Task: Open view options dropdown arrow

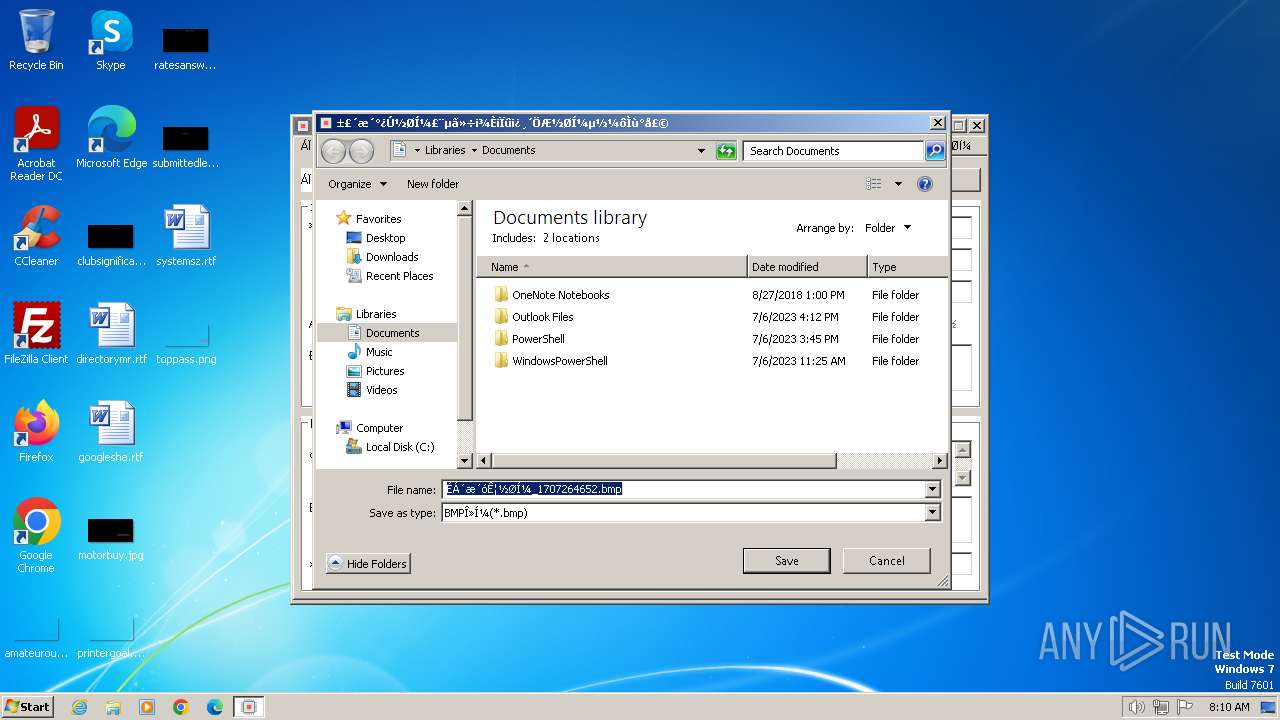Action: [x=898, y=184]
